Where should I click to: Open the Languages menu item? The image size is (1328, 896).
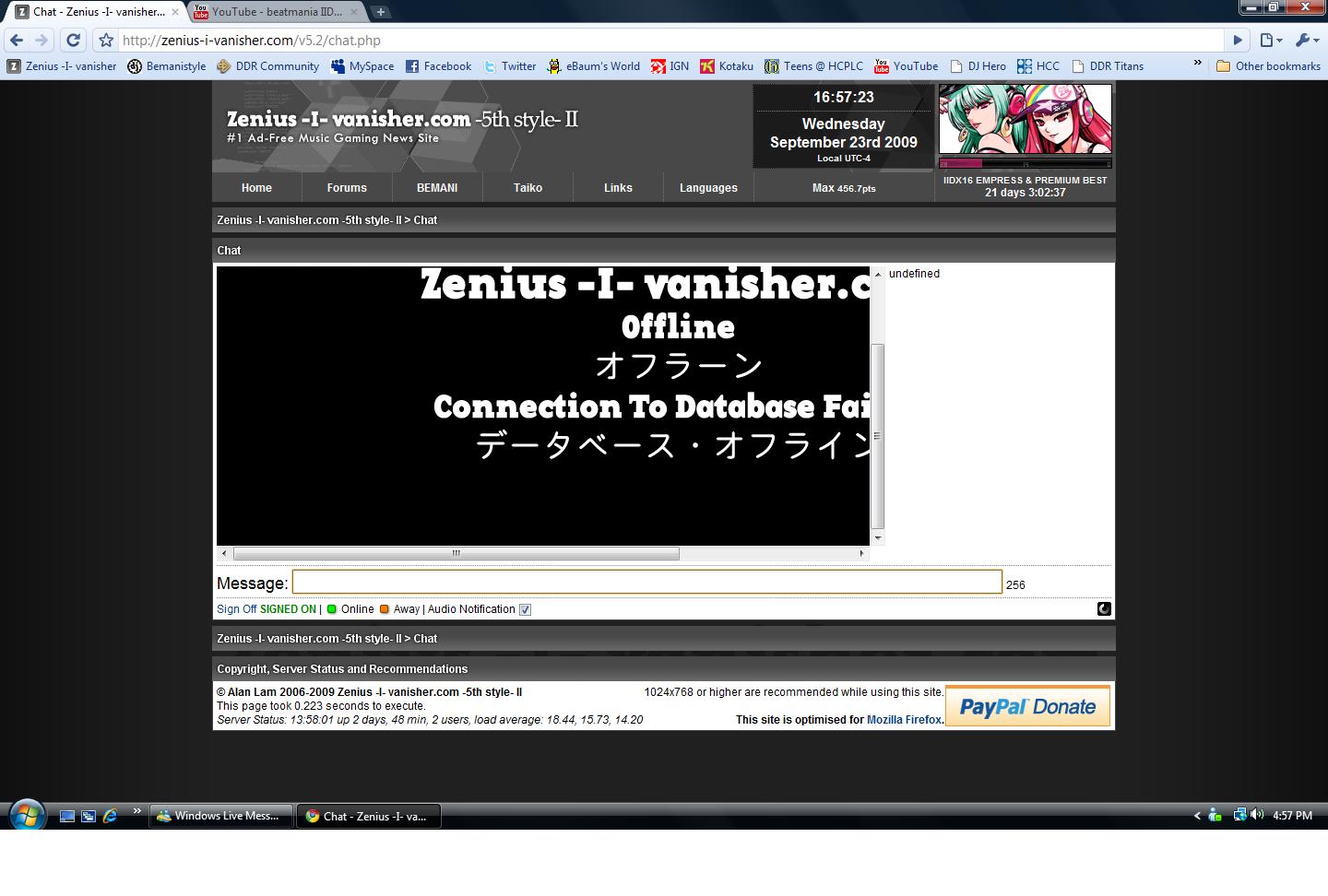point(708,187)
